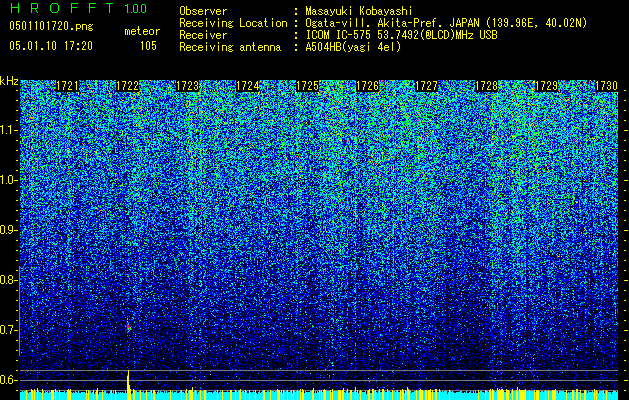Click the 1730 time marker

point(606,86)
